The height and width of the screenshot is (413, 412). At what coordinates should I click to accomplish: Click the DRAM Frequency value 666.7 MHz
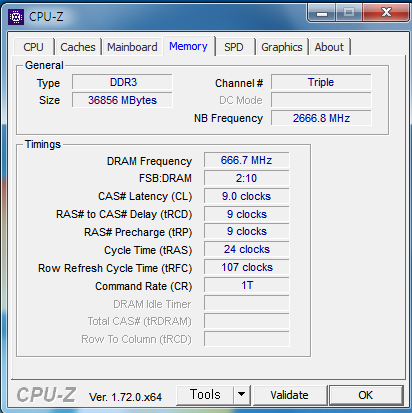(247, 160)
